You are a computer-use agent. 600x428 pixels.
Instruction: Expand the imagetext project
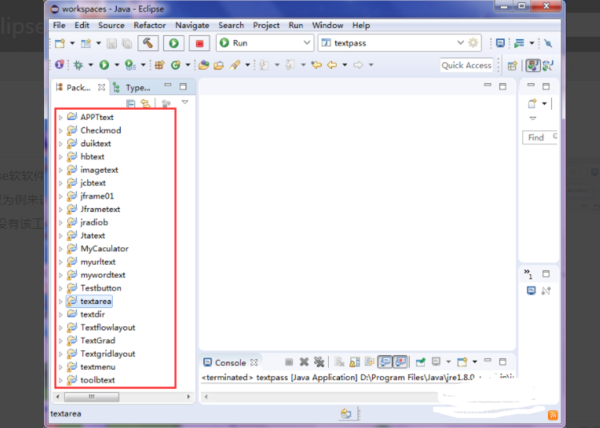click(60, 170)
